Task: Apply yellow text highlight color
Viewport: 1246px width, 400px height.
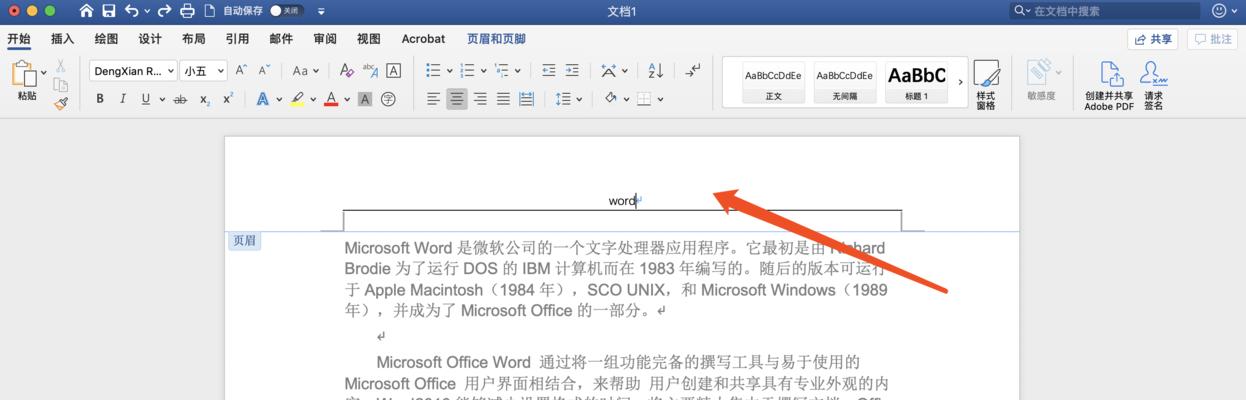Action: [297, 99]
